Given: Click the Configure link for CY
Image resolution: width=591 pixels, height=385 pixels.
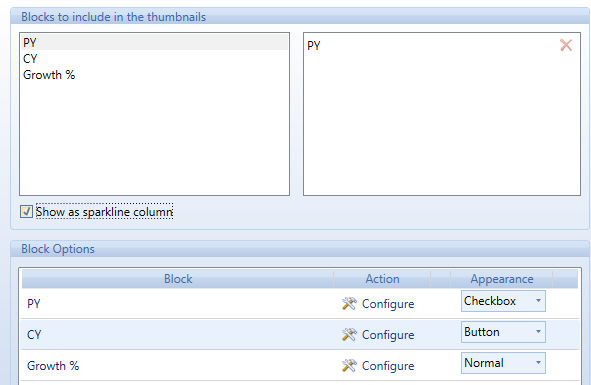Looking at the screenshot, I should (388, 335).
